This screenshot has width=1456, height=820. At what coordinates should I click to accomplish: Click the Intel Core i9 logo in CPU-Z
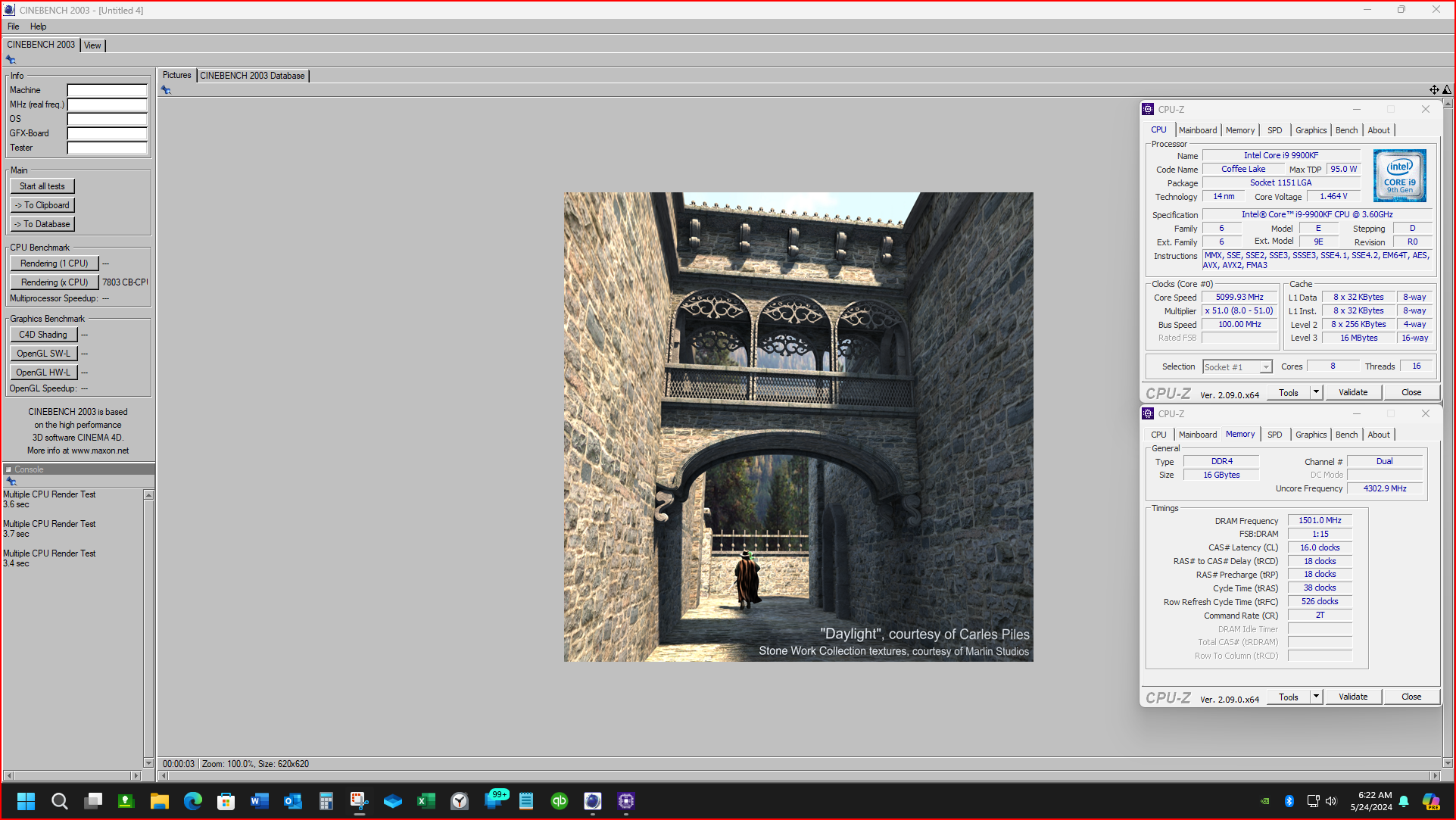tap(1400, 176)
